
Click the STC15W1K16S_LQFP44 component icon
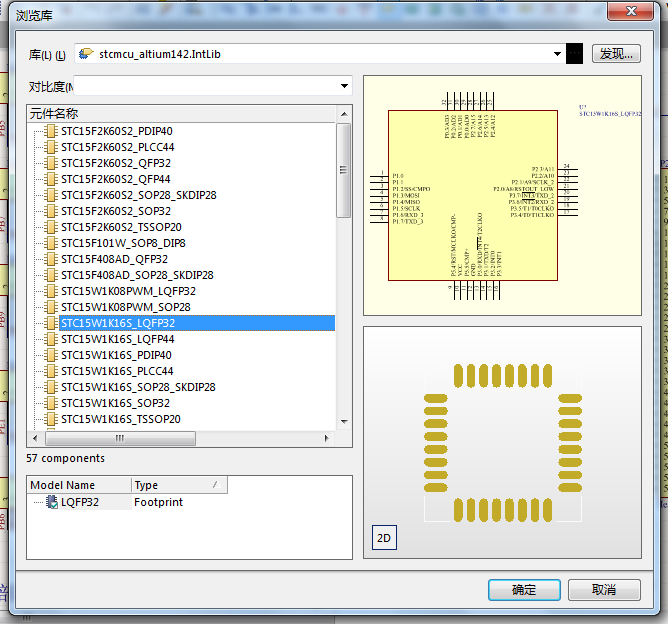coord(51,339)
